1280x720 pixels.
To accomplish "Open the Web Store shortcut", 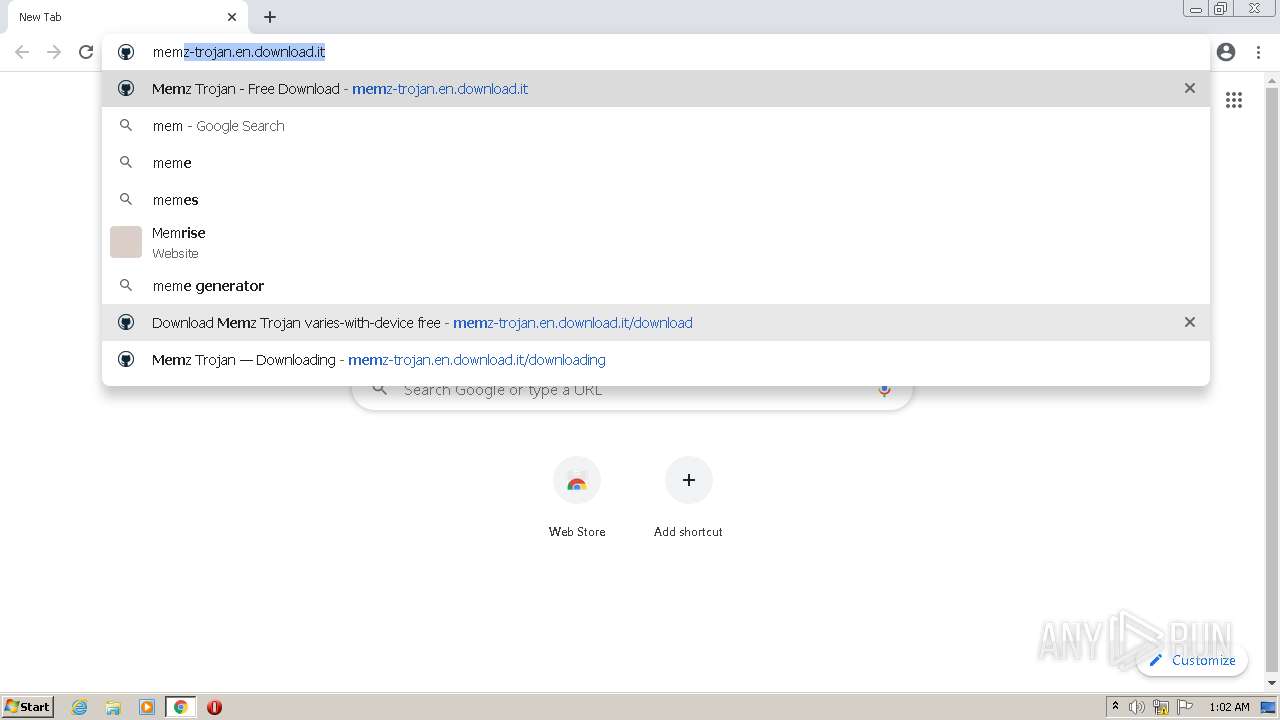I will tap(577, 498).
